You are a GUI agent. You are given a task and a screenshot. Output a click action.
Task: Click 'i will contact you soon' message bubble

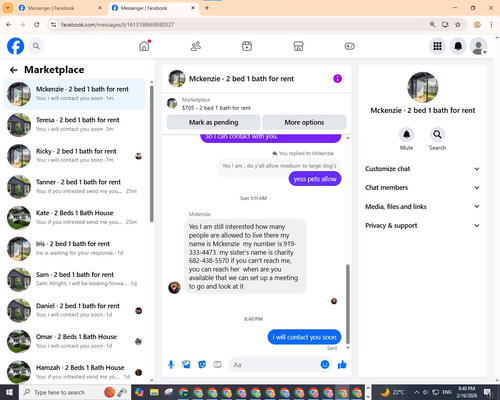pyautogui.click(x=304, y=337)
